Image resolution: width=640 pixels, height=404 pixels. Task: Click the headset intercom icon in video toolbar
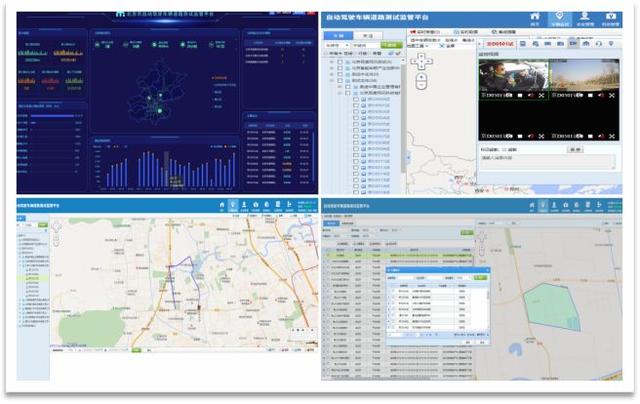click(599, 44)
